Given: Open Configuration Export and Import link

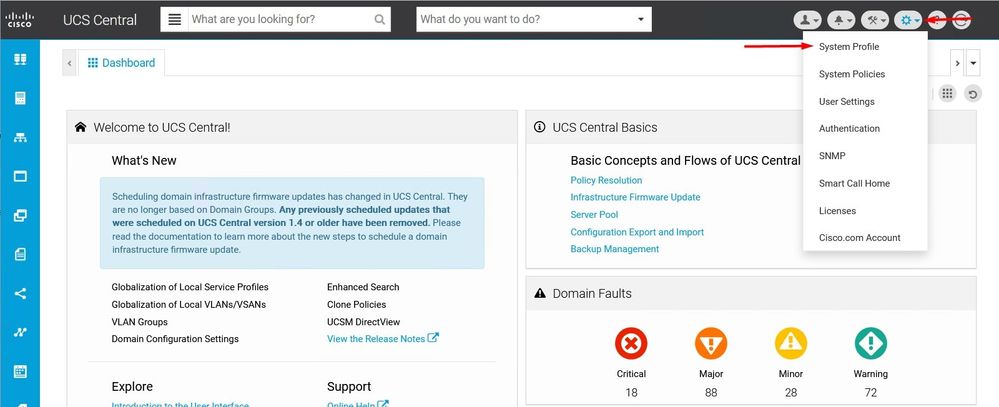Looking at the screenshot, I should coord(637,232).
